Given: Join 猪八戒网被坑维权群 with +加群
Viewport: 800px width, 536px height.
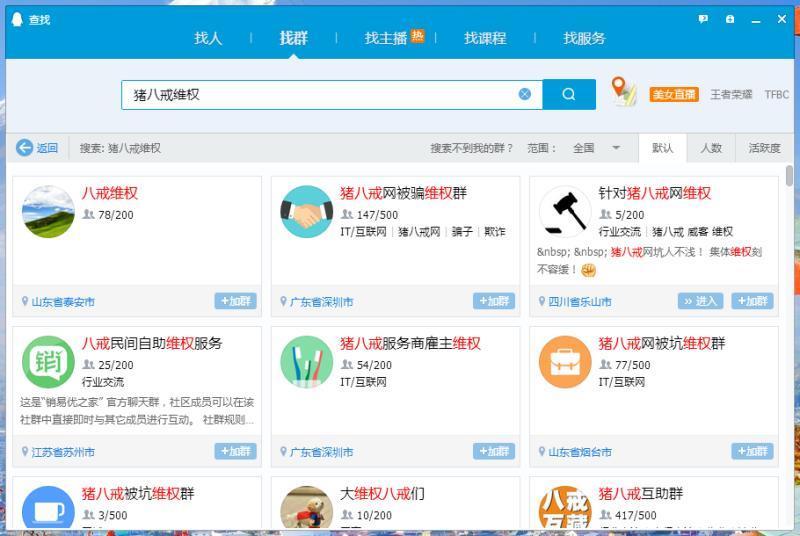Looking at the screenshot, I should [x=753, y=451].
